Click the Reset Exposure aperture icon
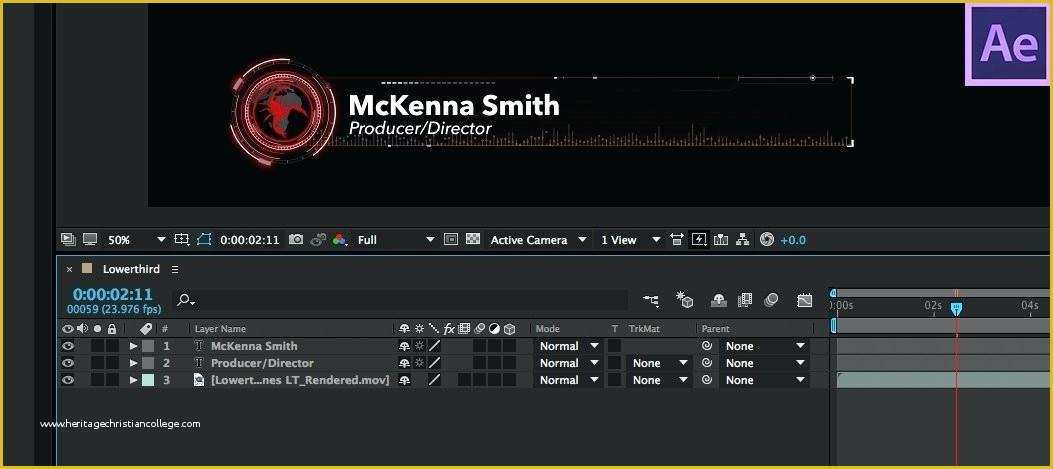Viewport: 1053px width, 469px height. pyautogui.click(x=767, y=239)
